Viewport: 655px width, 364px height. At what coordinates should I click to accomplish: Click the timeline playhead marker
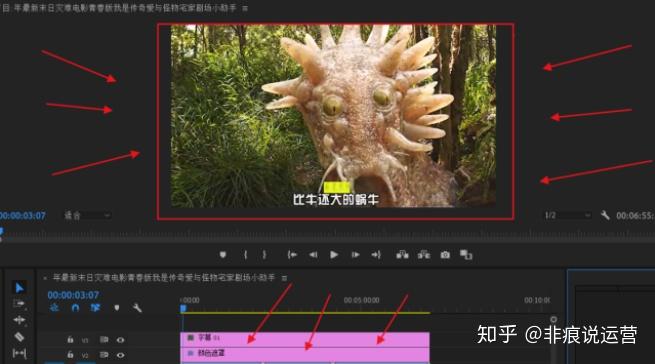(183, 309)
